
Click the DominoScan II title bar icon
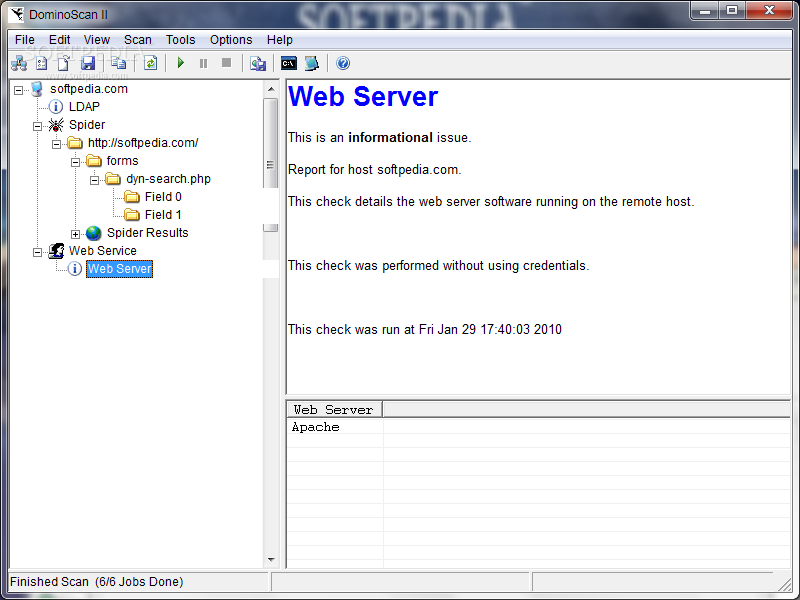pos(16,14)
